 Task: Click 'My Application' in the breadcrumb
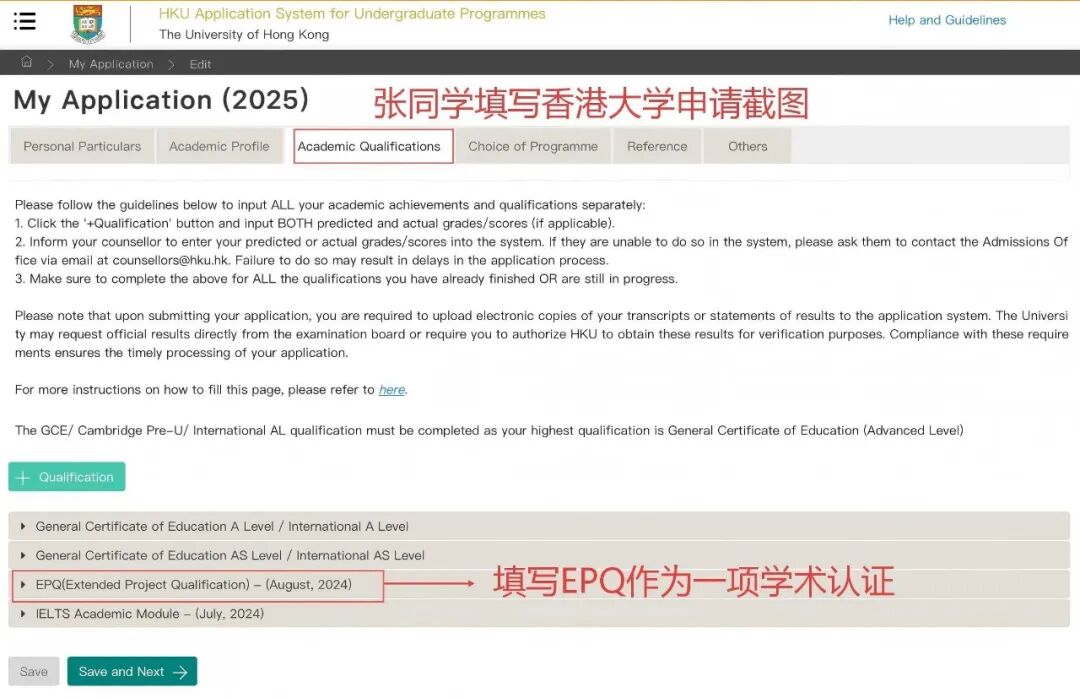pyautogui.click(x=111, y=64)
